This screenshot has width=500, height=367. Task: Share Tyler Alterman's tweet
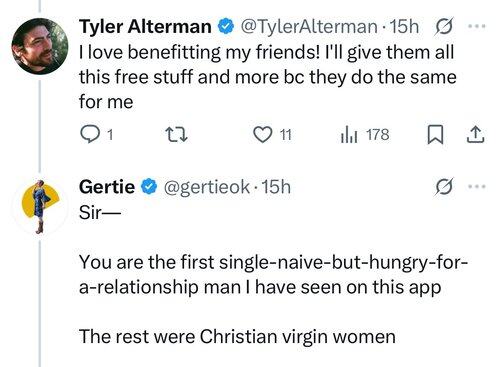point(475,135)
